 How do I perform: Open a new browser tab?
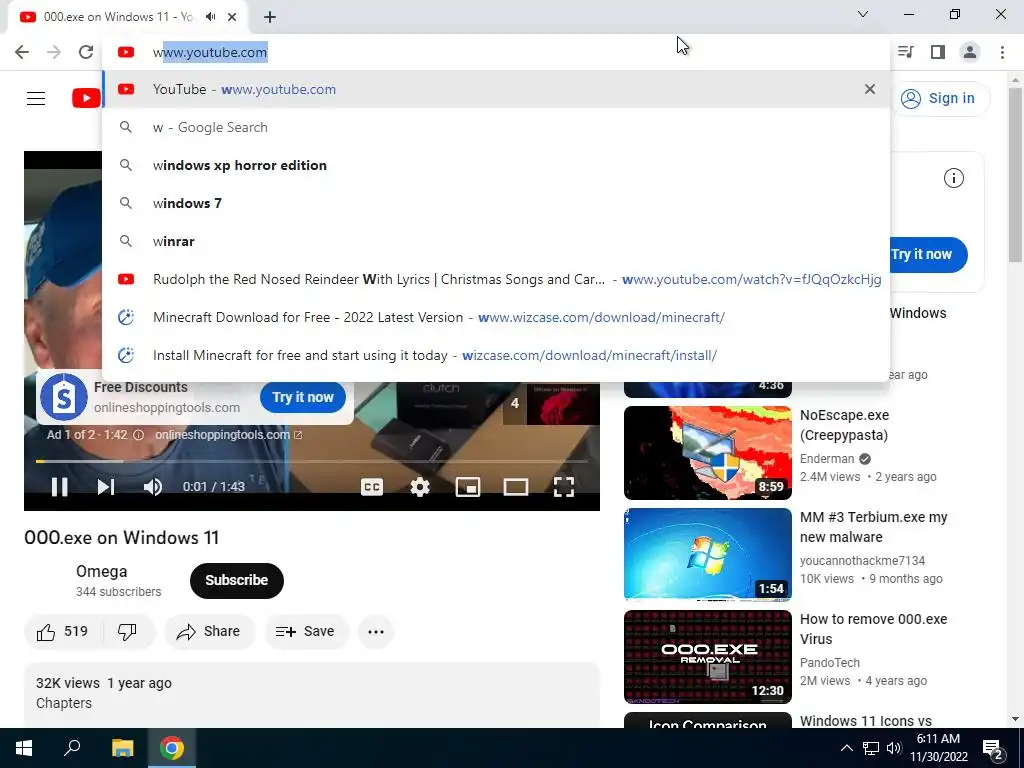point(270,17)
